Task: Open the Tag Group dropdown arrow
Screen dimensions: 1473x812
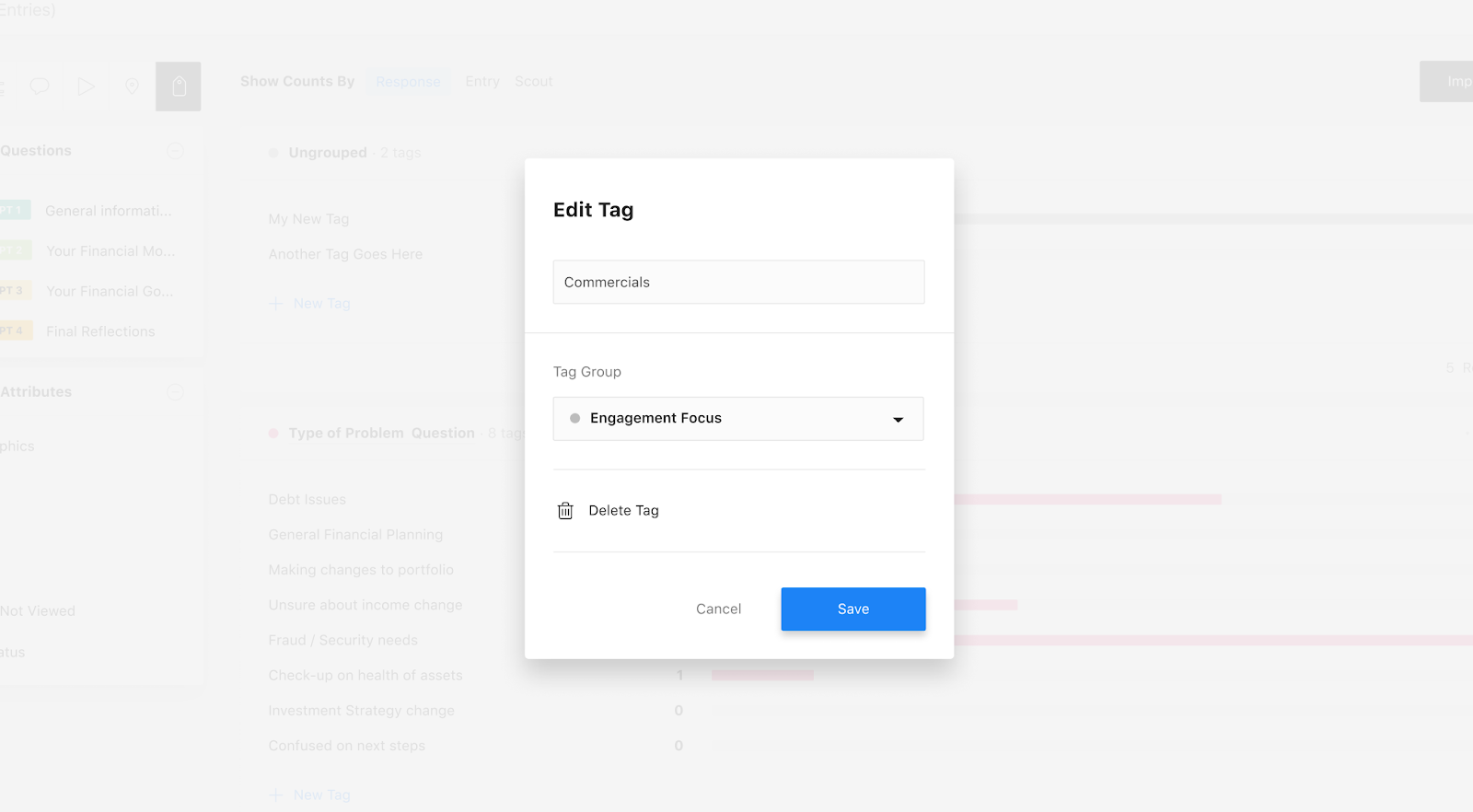Action: (898, 420)
